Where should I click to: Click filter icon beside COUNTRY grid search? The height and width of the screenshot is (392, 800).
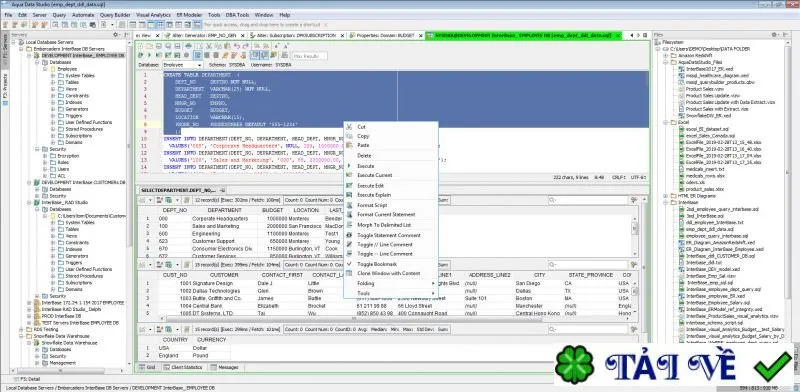click(634, 330)
